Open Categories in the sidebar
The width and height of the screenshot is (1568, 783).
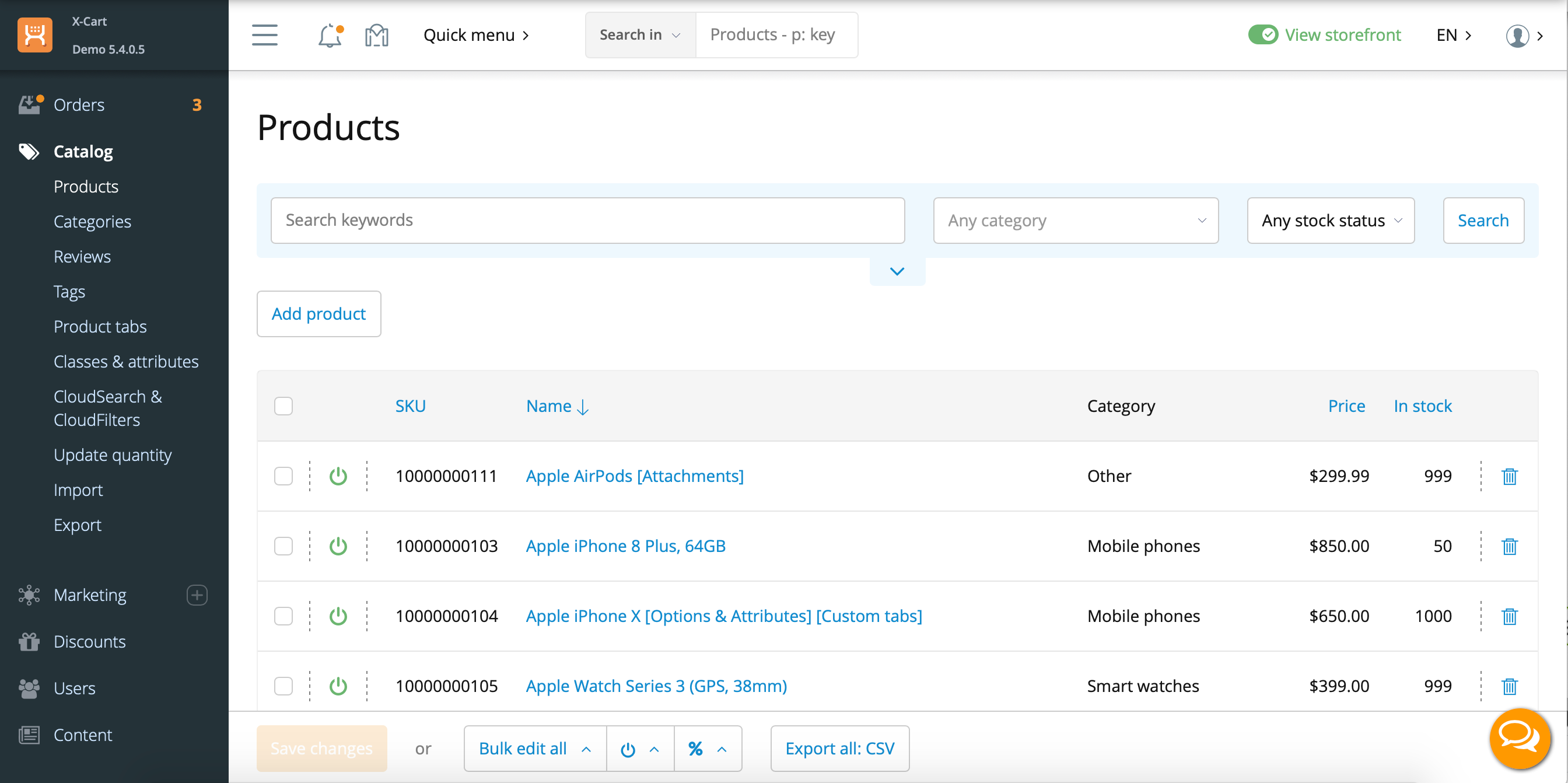pyautogui.click(x=93, y=222)
